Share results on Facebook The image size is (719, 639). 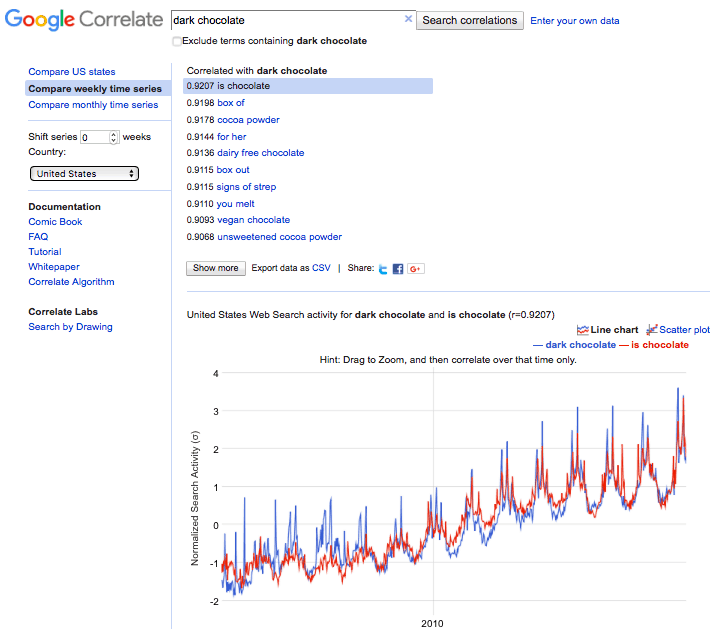click(x=398, y=269)
